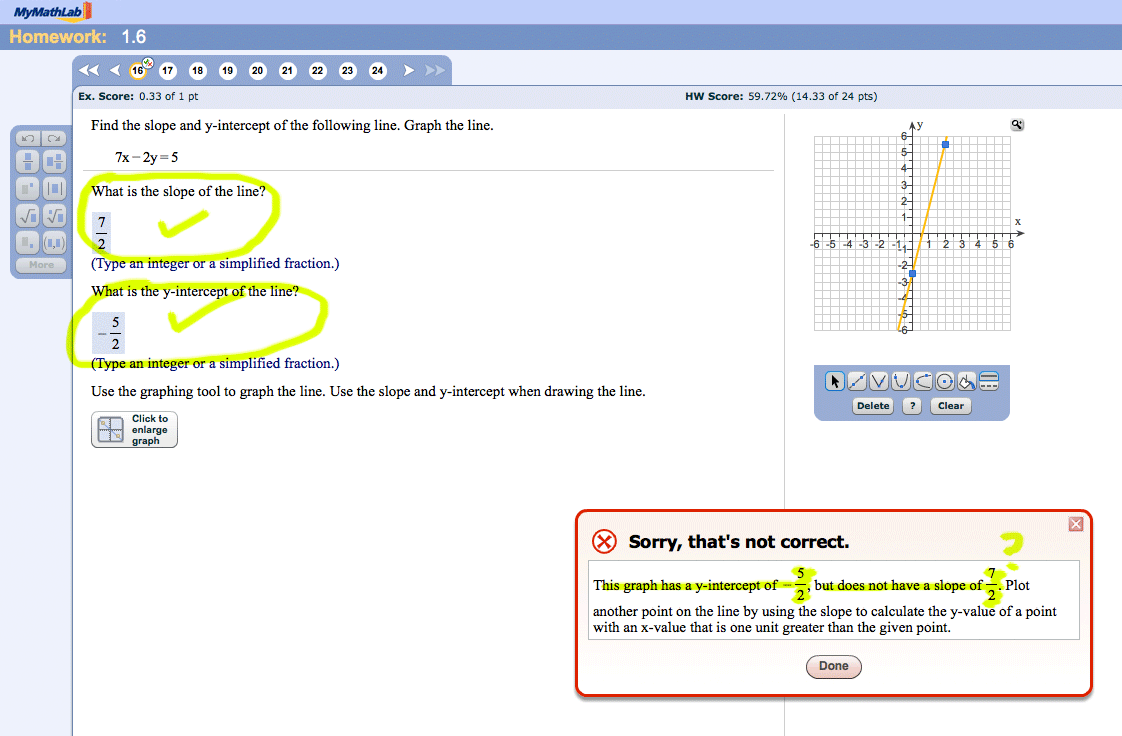Click the equation 7x − 2y = 5
The height and width of the screenshot is (736, 1122).
click(x=147, y=157)
